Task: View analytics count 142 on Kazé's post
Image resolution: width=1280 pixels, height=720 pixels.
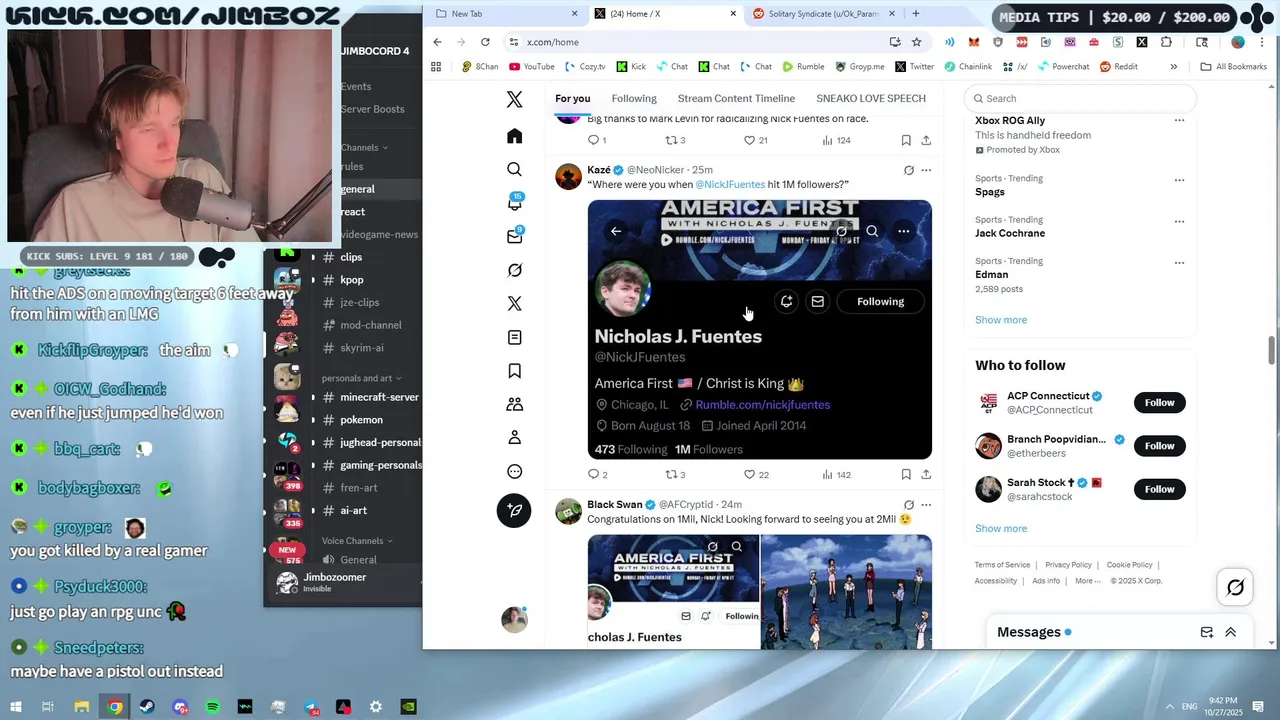Action: pos(836,474)
